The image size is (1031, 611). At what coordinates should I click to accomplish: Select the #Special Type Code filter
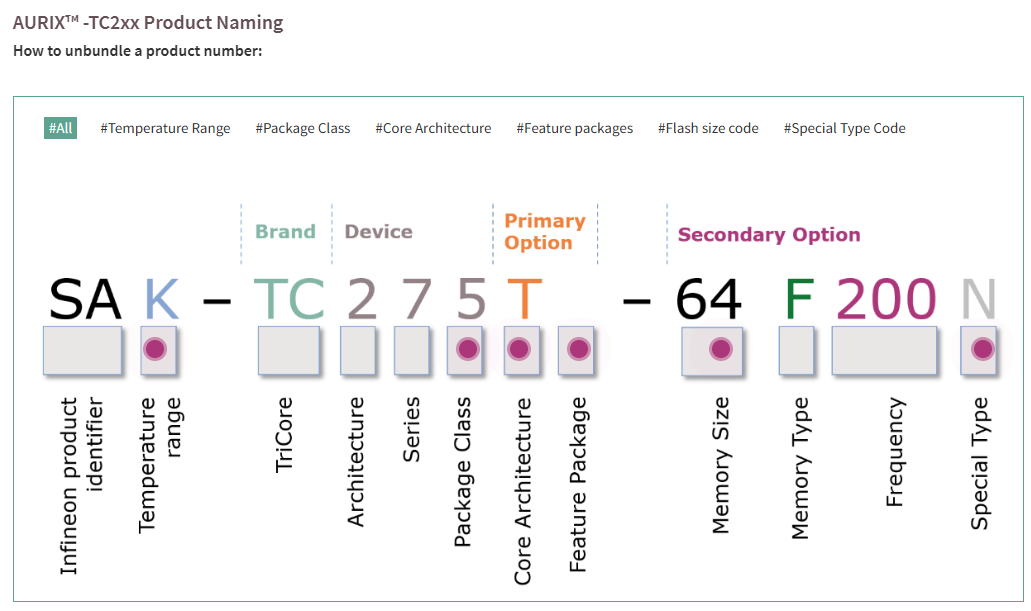click(x=845, y=128)
